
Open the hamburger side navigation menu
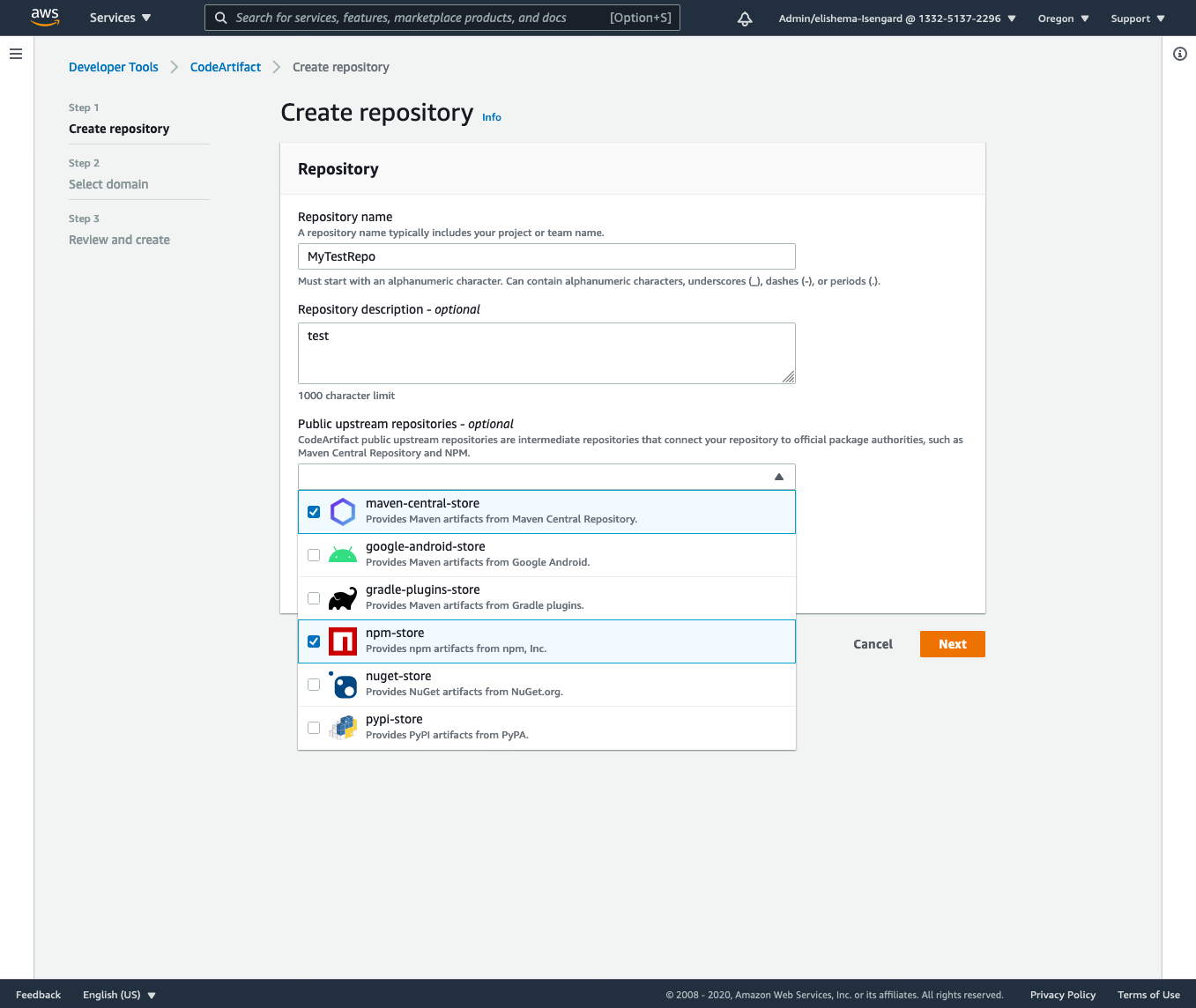click(15, 54)
